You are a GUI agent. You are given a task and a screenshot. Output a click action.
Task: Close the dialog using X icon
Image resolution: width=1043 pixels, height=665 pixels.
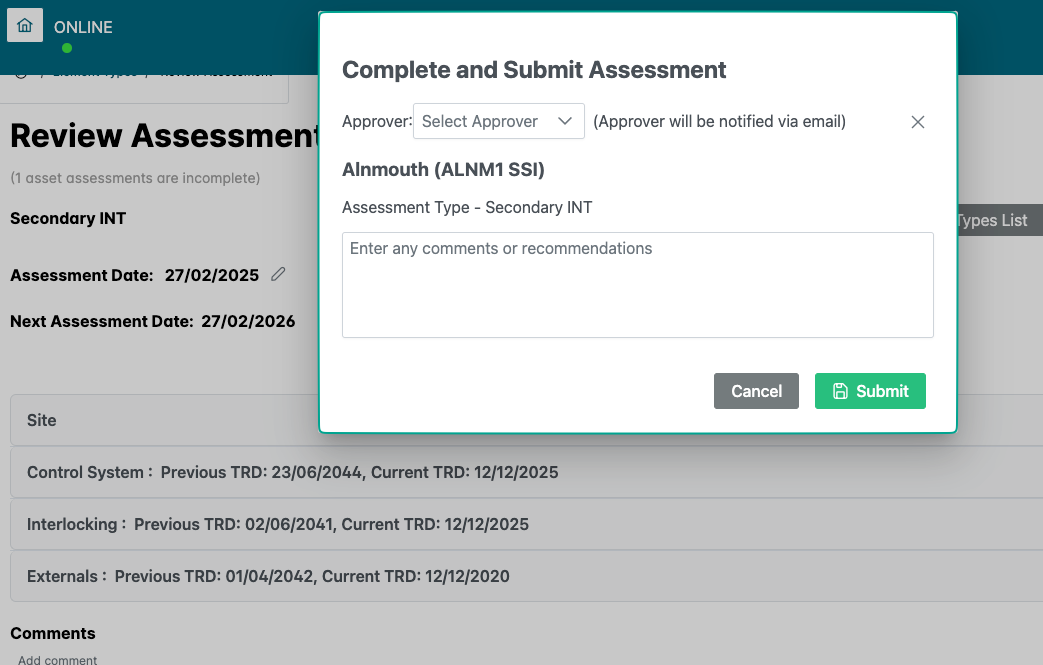coord(918,122)
